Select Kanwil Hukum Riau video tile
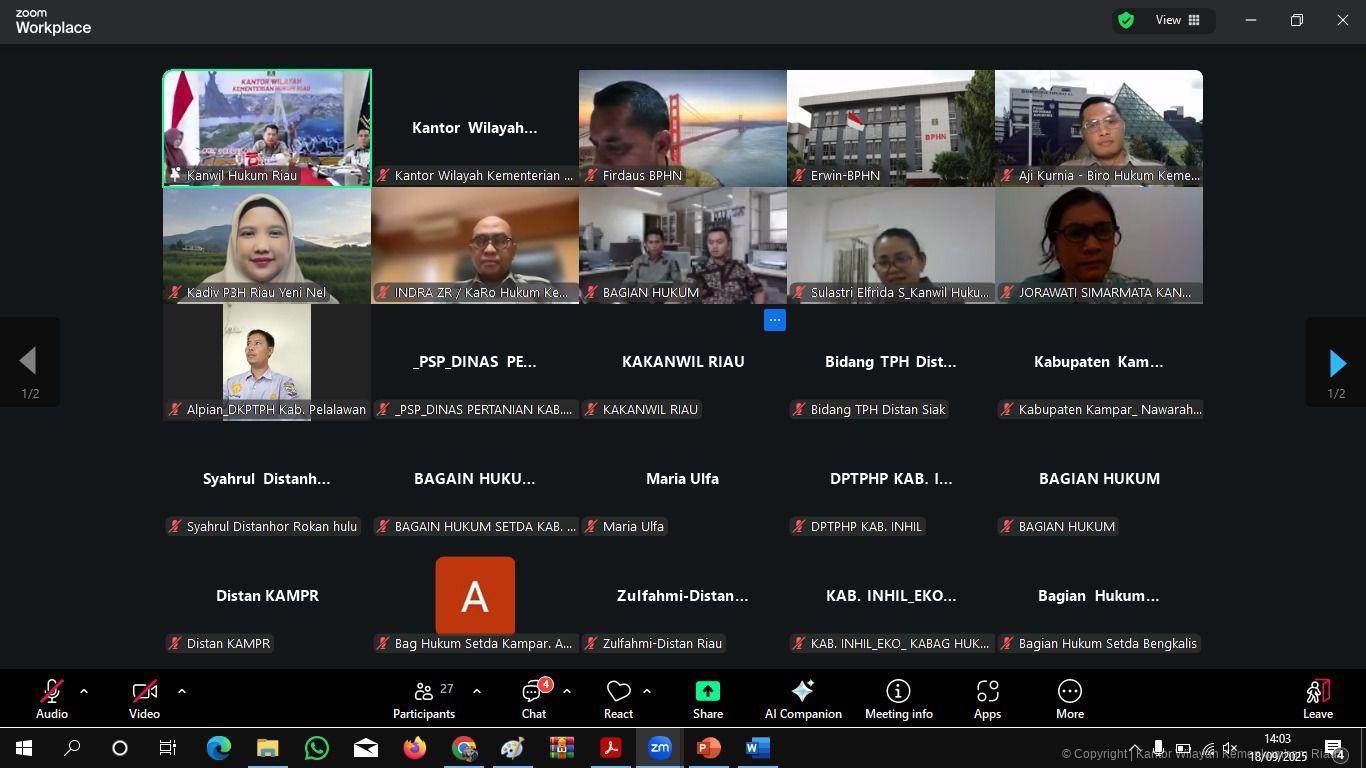Screen dimensions: 1366x768 pos(267,128)
